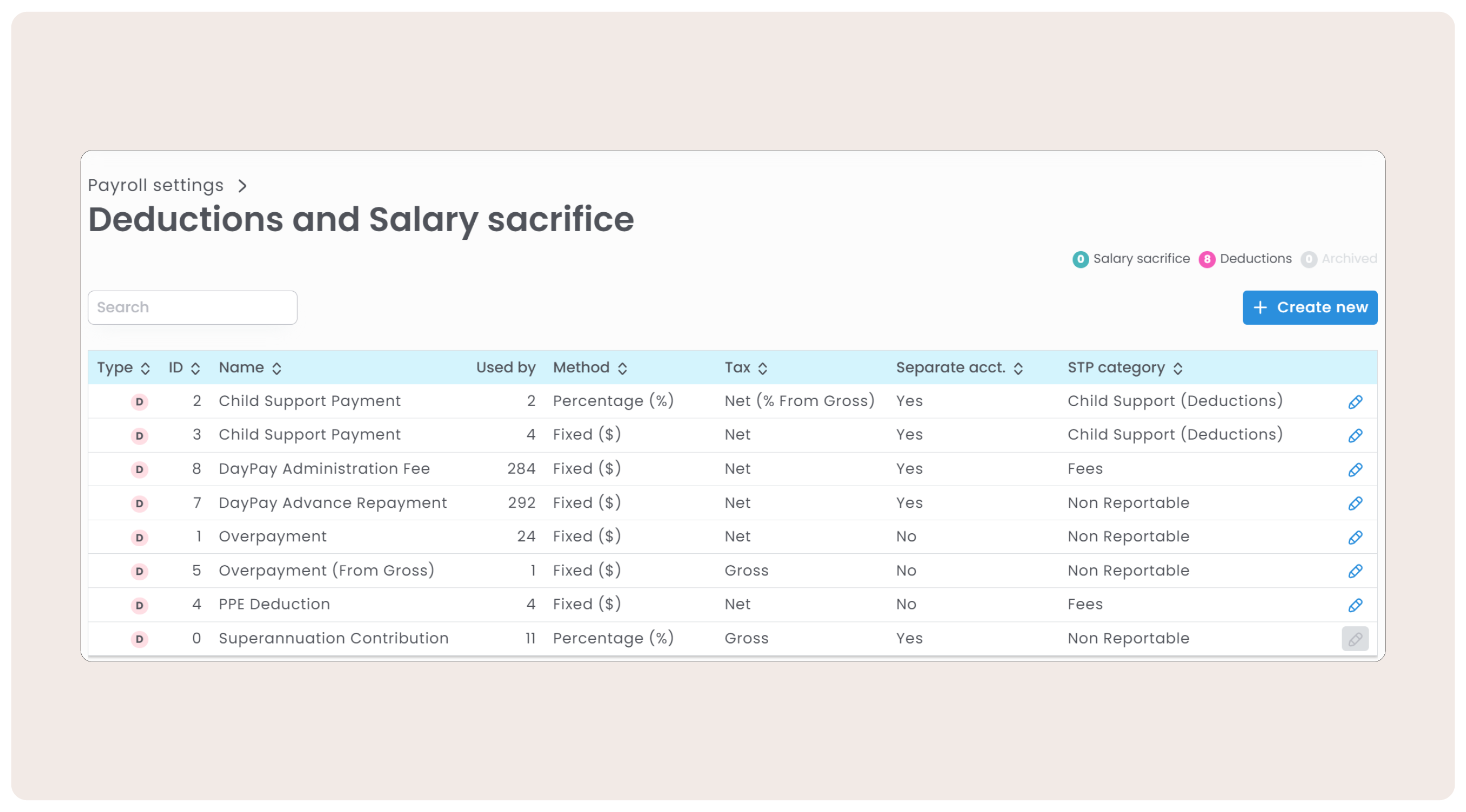Open edit for Overpayment (From Gross)
Screen dimensions: 1466x812
point(1354,571)
